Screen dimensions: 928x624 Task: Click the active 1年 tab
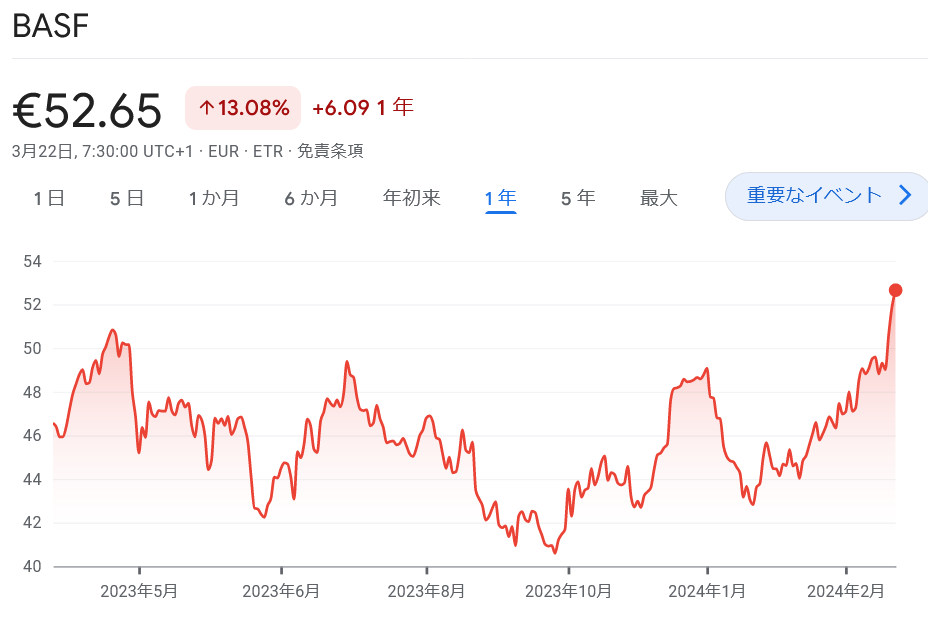pos(500,198)
